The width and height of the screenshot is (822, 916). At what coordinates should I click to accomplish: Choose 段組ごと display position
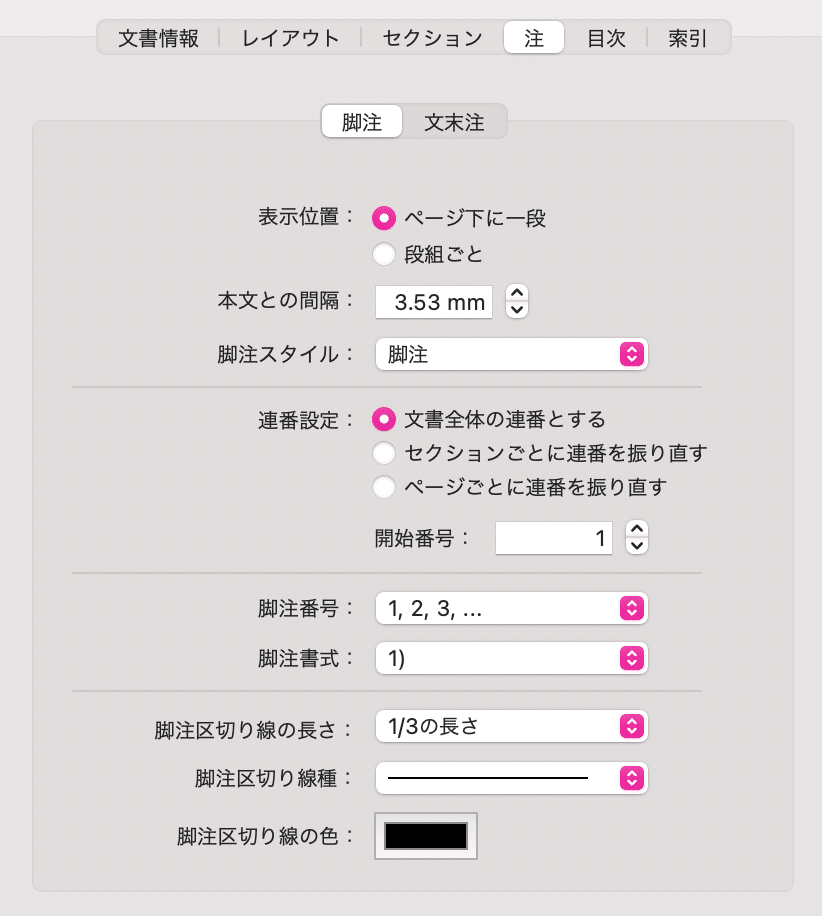tap(384, 254)
